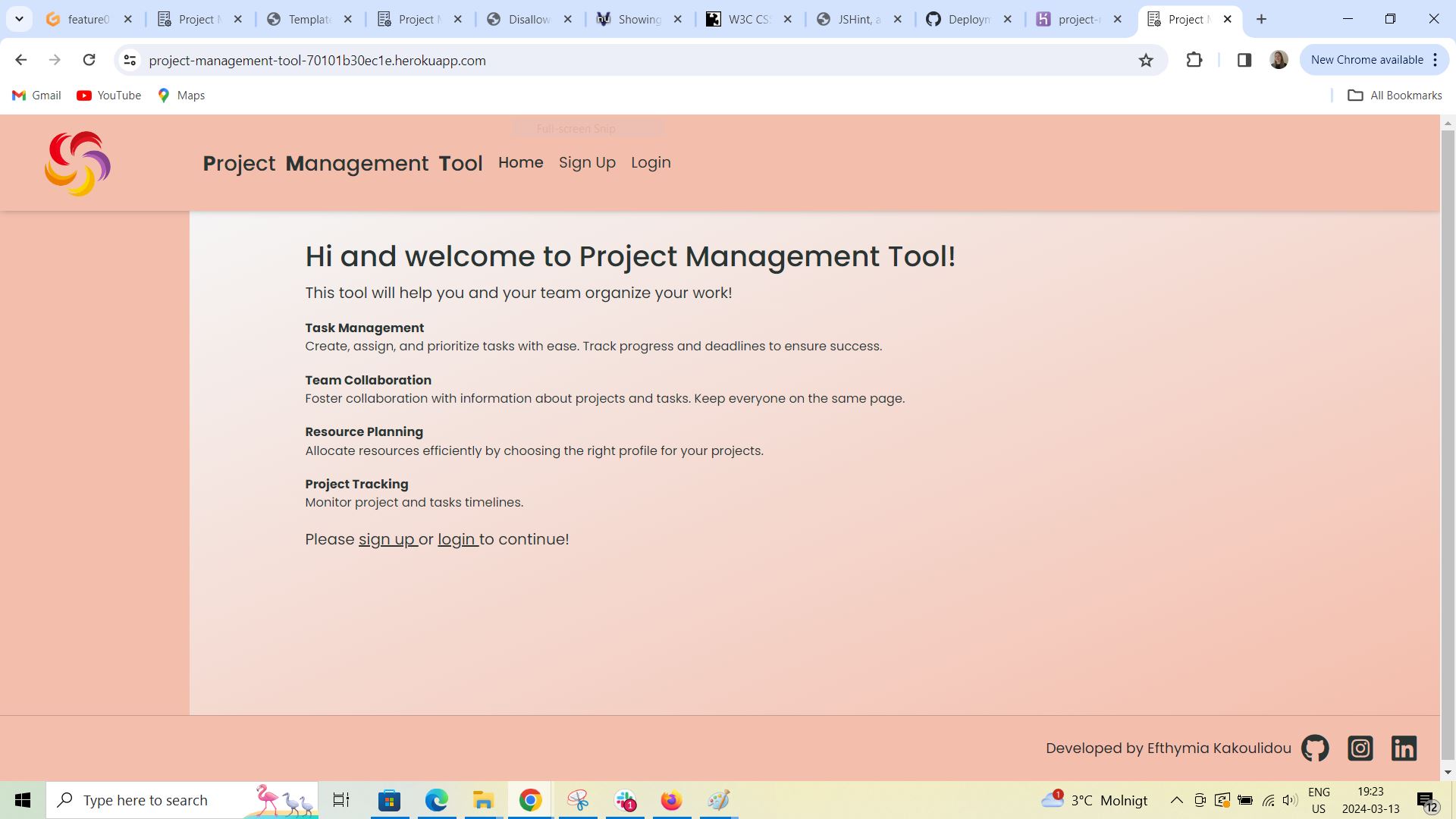This screenshot has height=819, width=1456.
Task: Open the LinkedIn profile from the footer
Action: pyautogui.click(x=1404, y=748)
